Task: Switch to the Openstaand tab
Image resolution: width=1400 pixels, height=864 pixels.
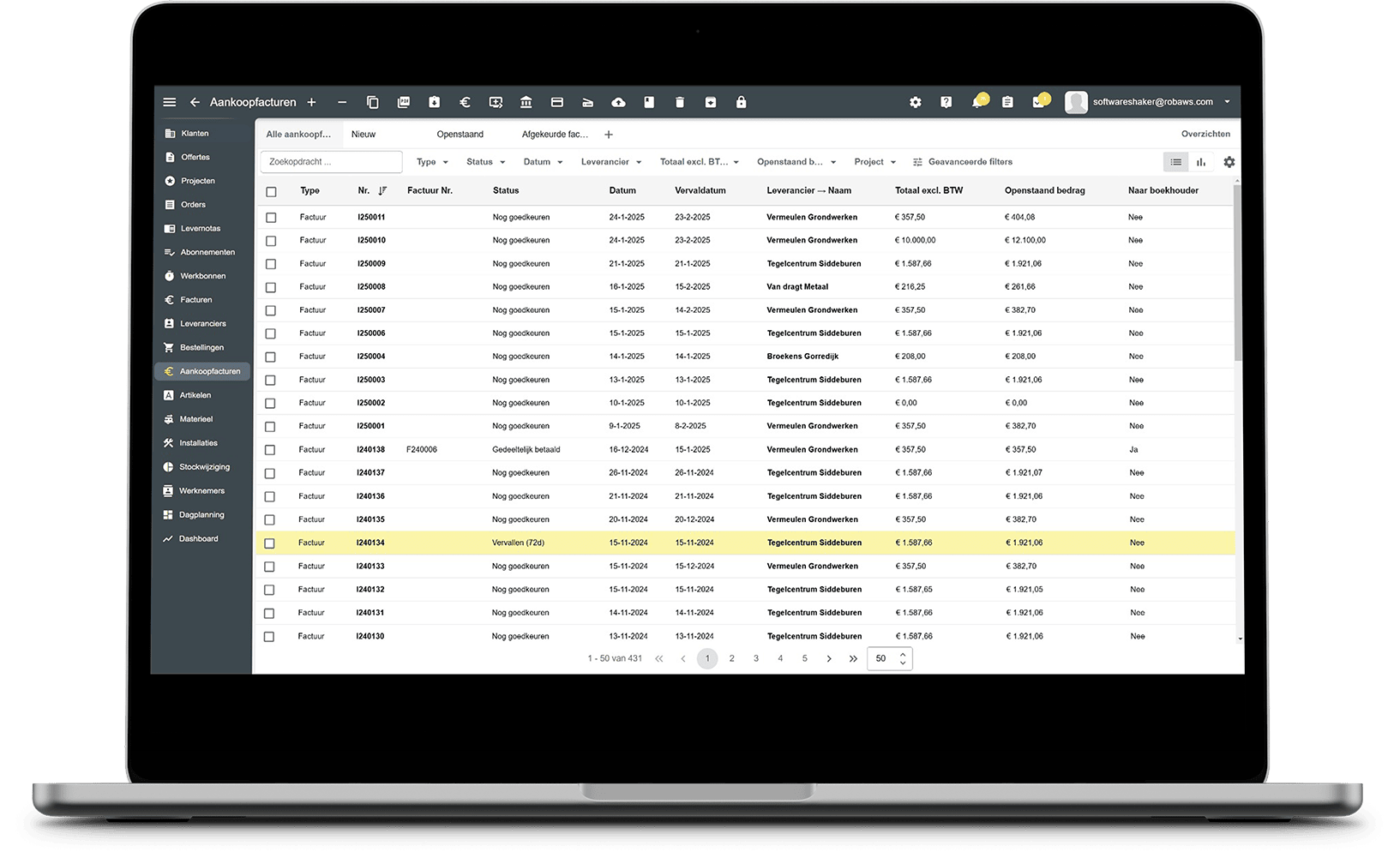Action: [x=460, y=135]
